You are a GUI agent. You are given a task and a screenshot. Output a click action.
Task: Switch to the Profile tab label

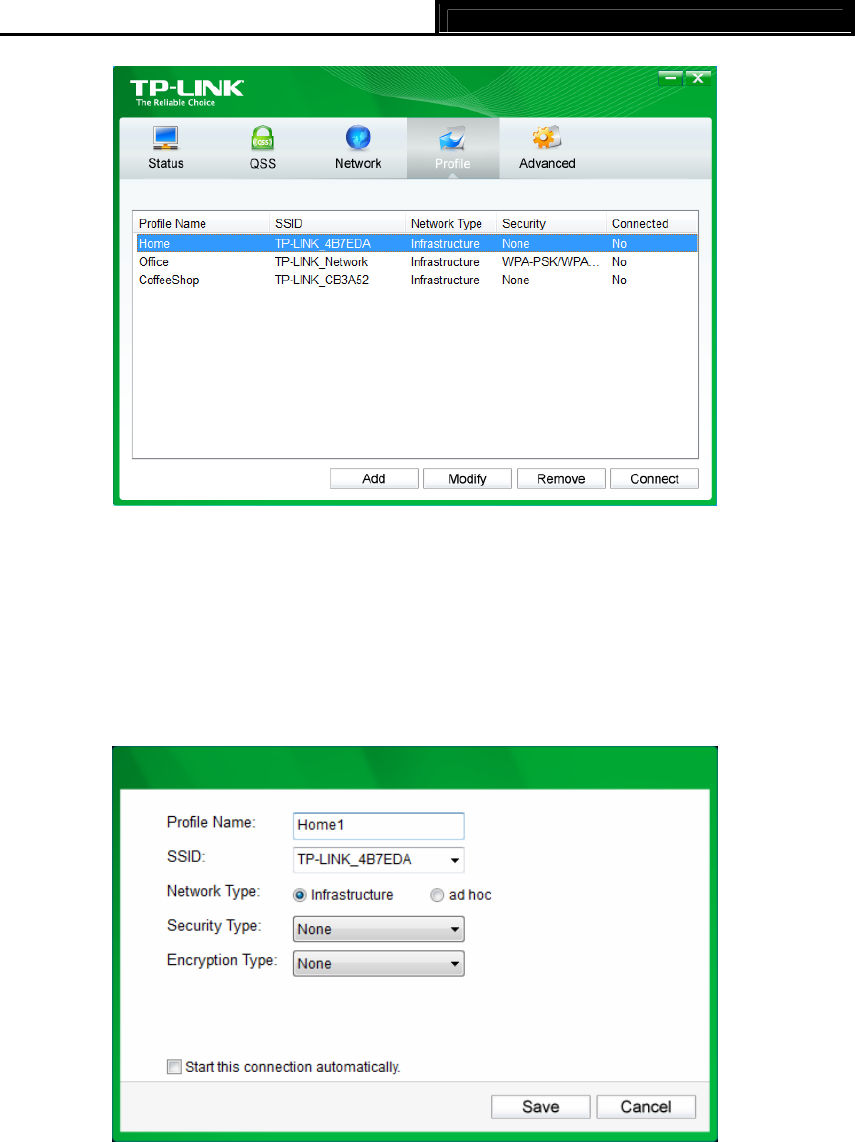click(452, 164)
